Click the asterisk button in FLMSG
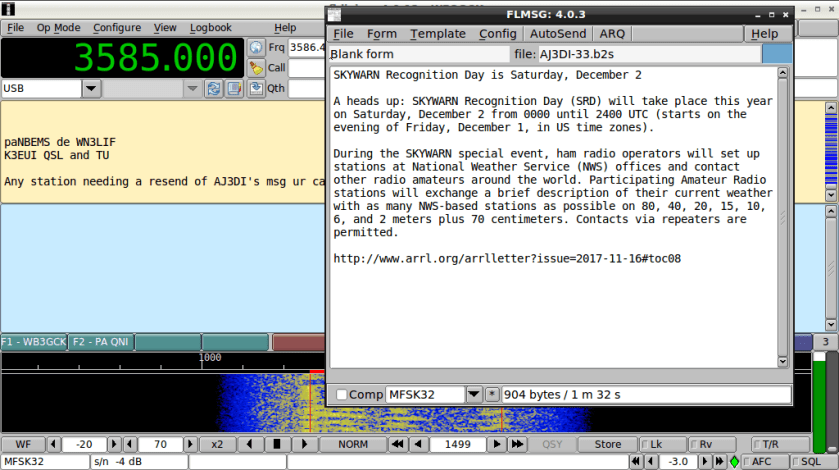 [492, 395]
